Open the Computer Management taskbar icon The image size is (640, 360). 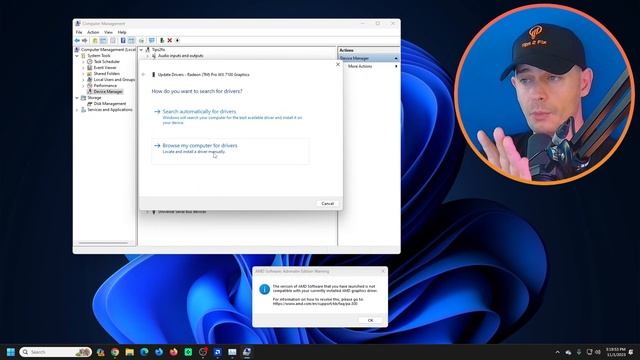[x=247, y=352]
